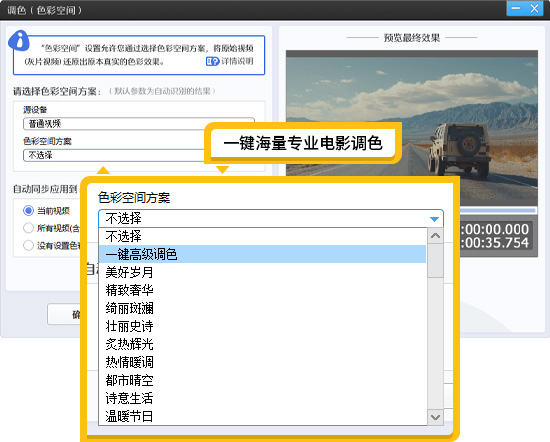
Task: Expand the 色彩空间方案 dropdown arrow
Action: click(434, 219)
